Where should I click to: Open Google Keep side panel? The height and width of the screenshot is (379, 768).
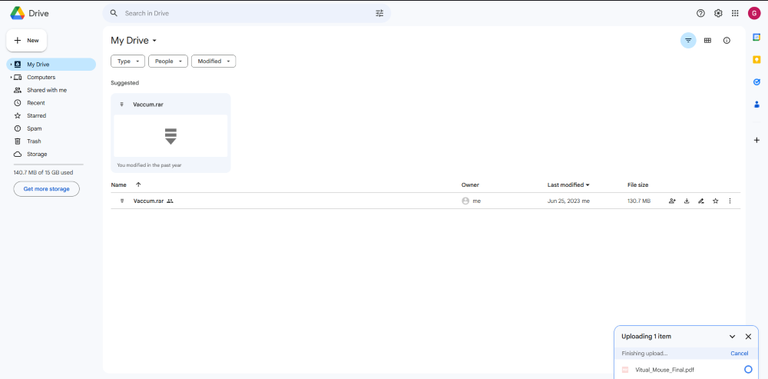[757, 60]
